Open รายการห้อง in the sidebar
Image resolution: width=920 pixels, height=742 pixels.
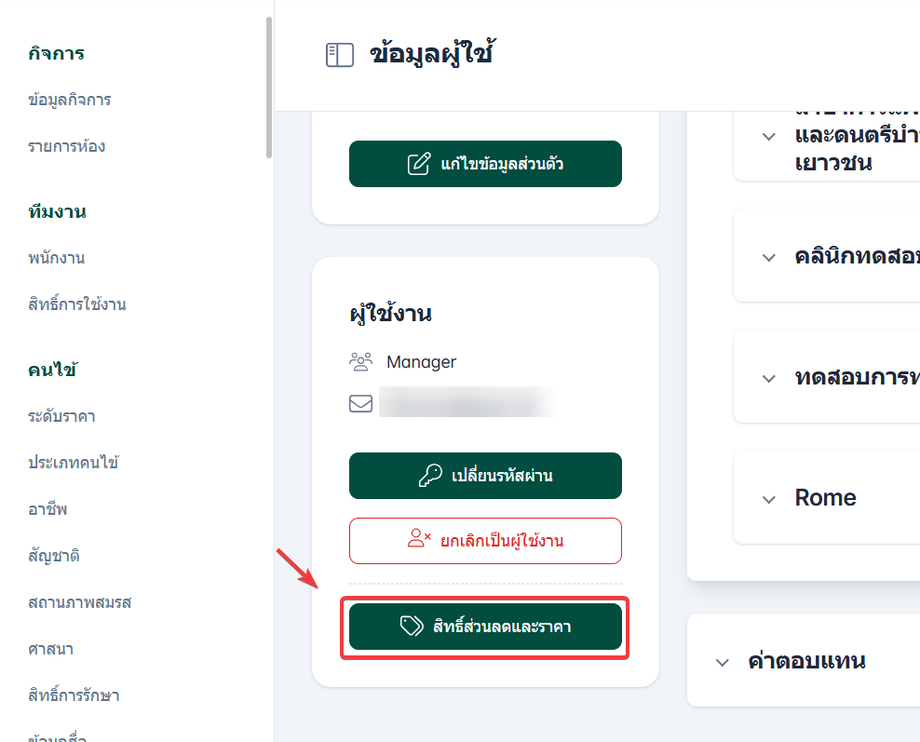[66, 146]
